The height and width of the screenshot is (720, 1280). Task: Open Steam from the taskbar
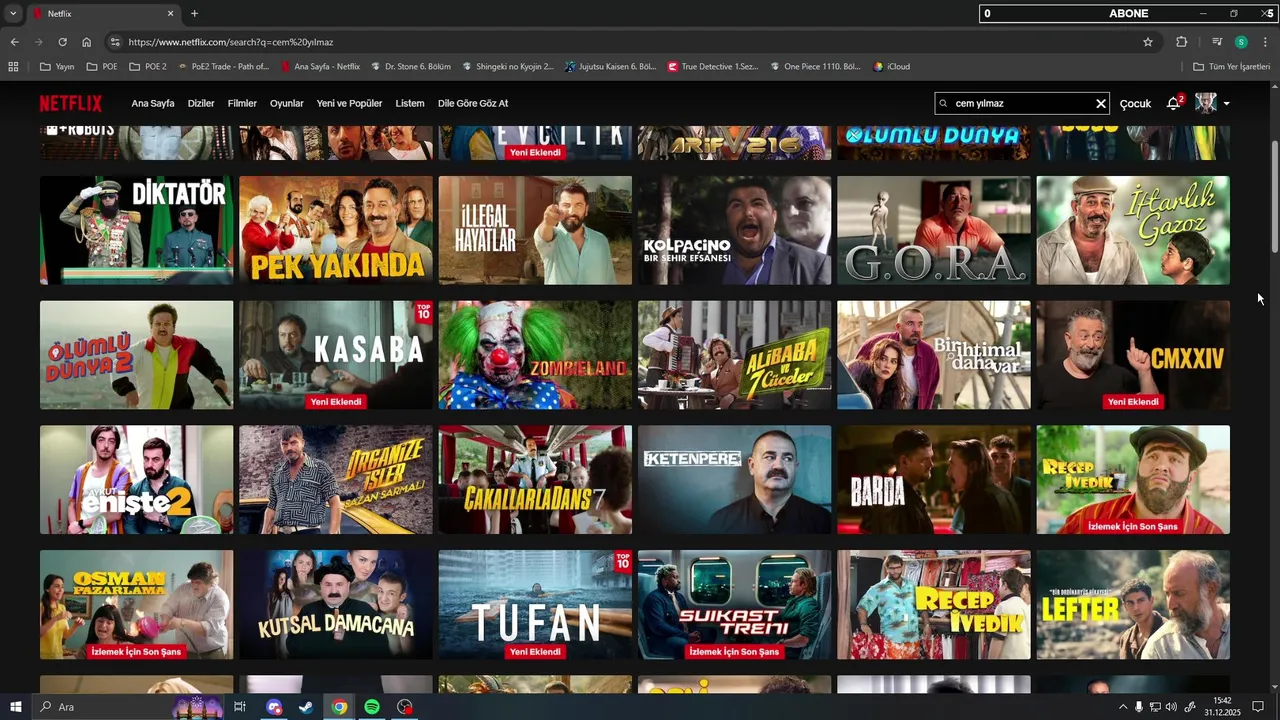[x=306, y=707]
